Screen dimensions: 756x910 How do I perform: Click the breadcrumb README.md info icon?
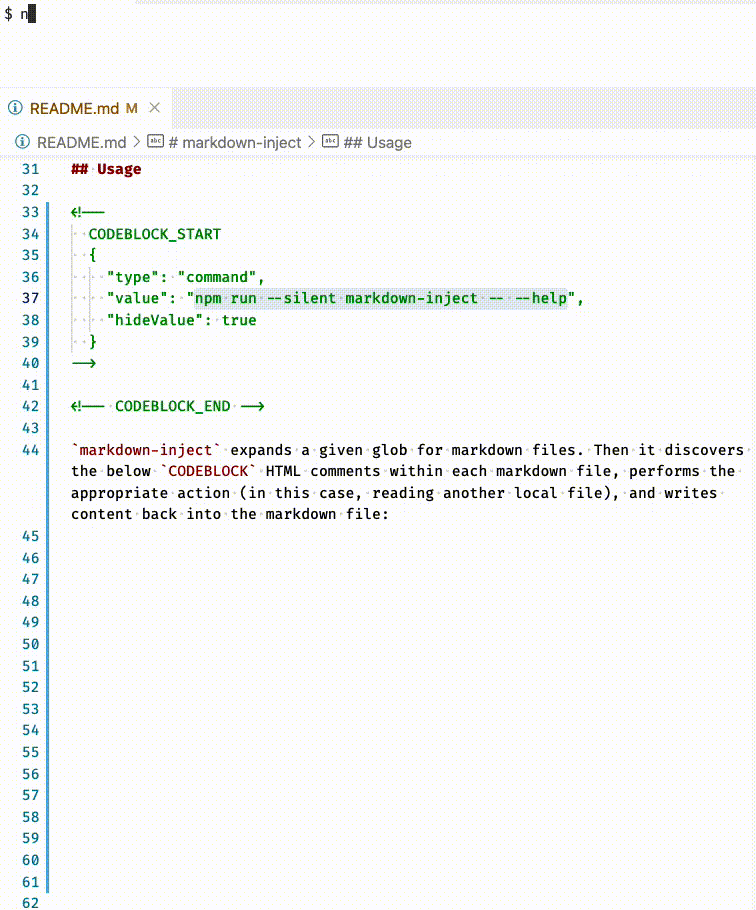click(x=22, y=142)
